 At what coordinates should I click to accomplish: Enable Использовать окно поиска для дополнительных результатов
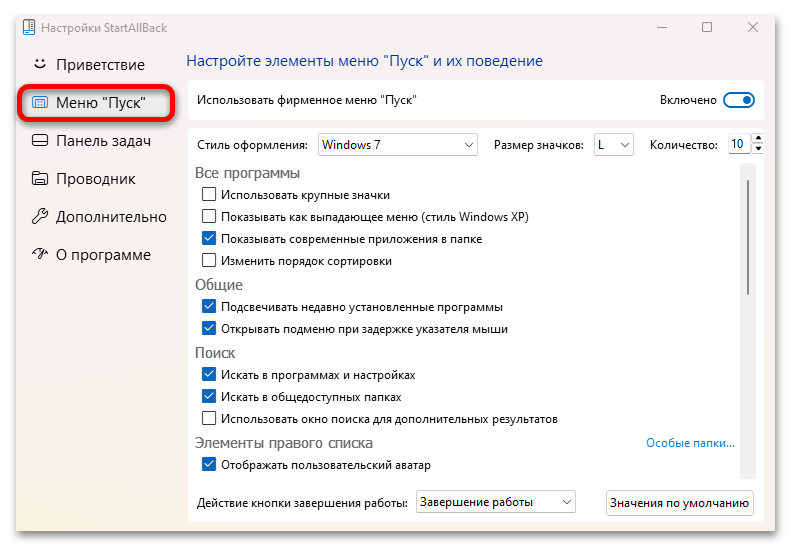209,418
